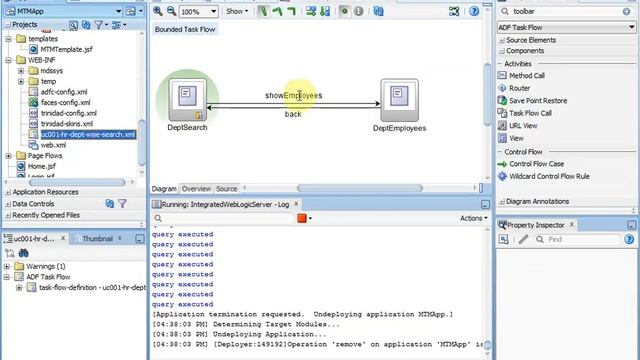The width and height of the screenshot is (640, 360).
Task: Click Data Controls refresh icon
Action: pyautogui.click(x=109, y=204)
